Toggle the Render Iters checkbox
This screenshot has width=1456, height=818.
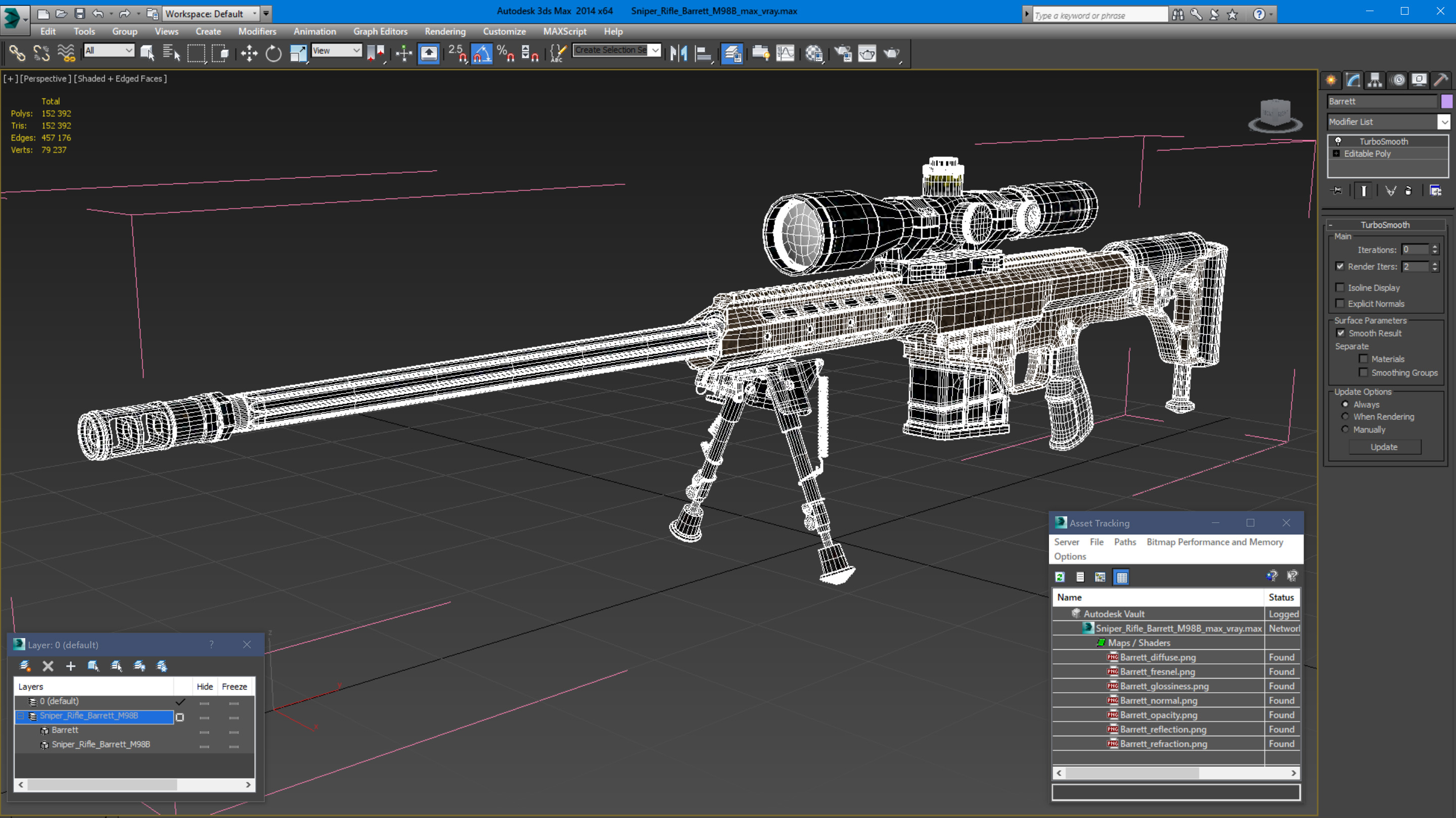pos(1340,266)
